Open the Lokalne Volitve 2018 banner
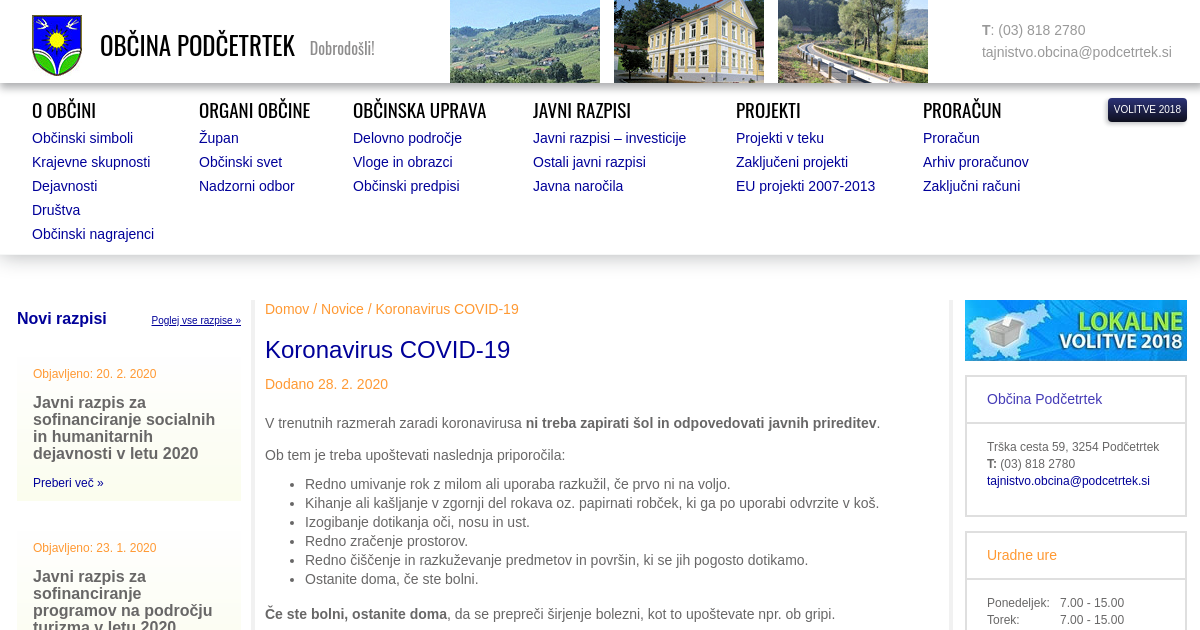This screenshot has height=630, width=1200. coord(1075,330)
